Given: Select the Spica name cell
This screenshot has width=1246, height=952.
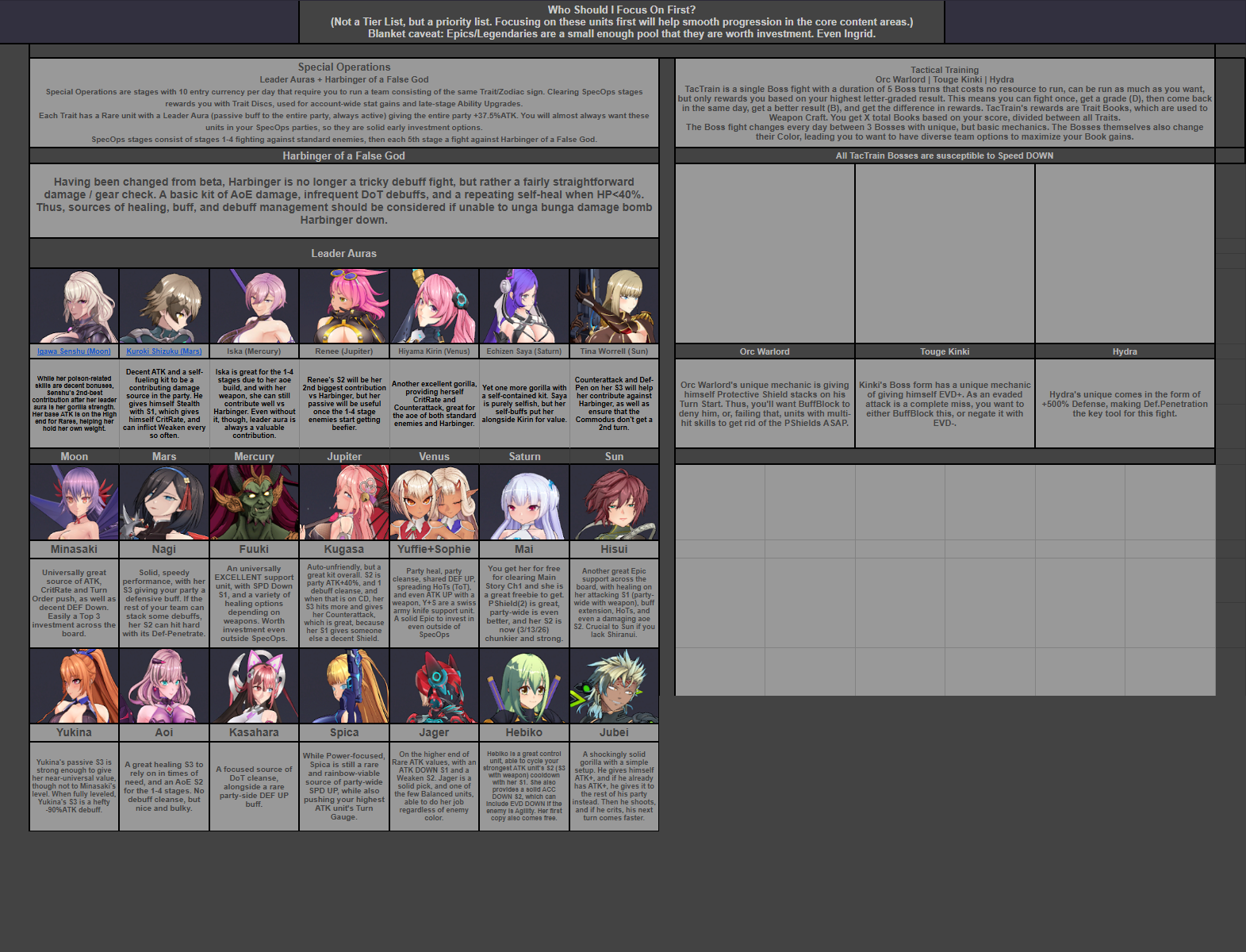Looking at the screenshot, I should 344,732.
